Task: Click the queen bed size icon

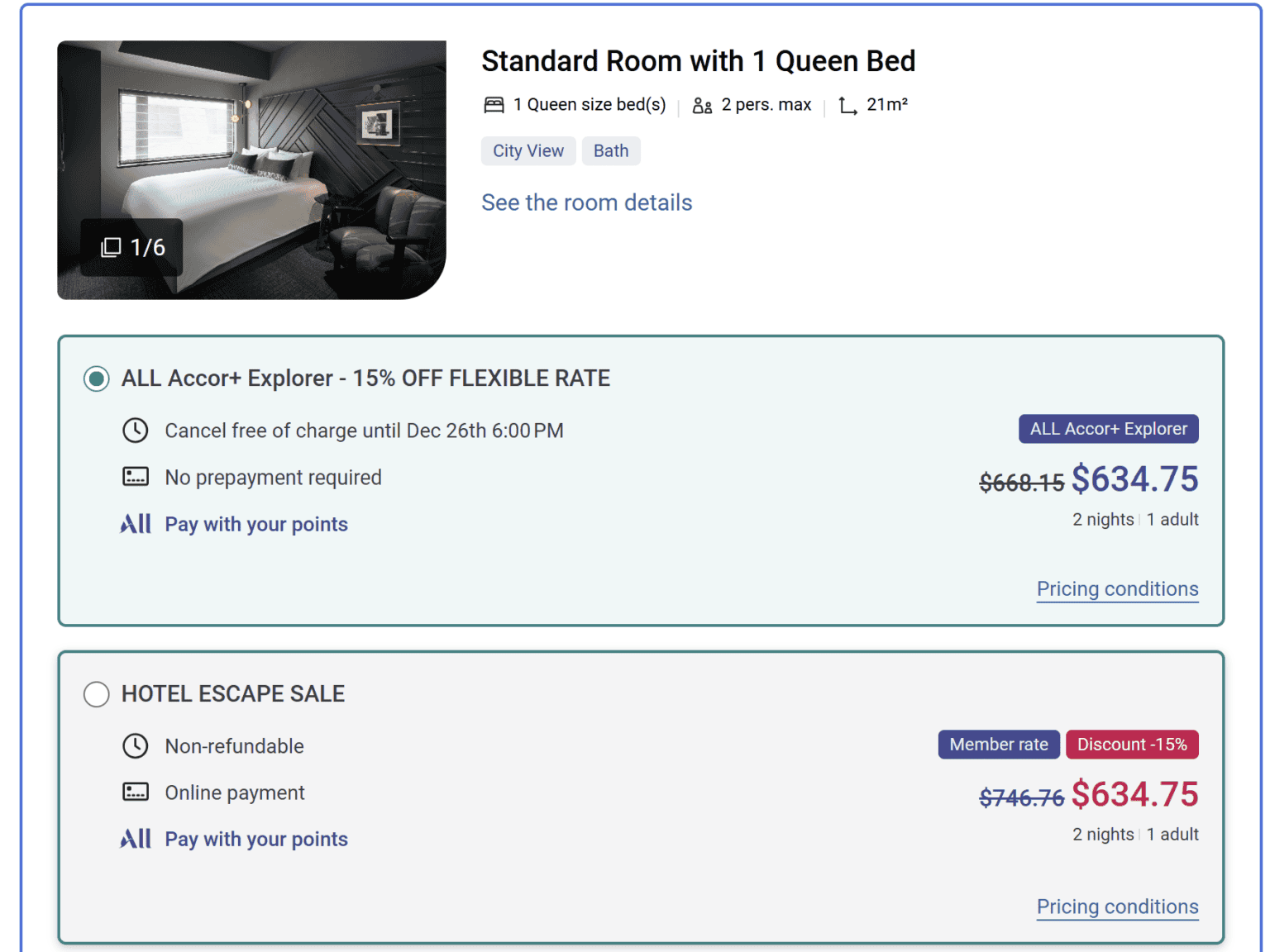Action: [x=494, y=104]
